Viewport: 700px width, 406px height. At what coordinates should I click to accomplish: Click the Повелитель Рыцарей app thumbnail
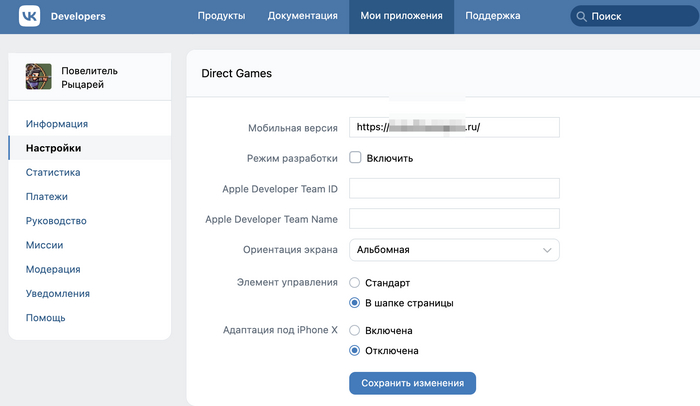point(40,77)
